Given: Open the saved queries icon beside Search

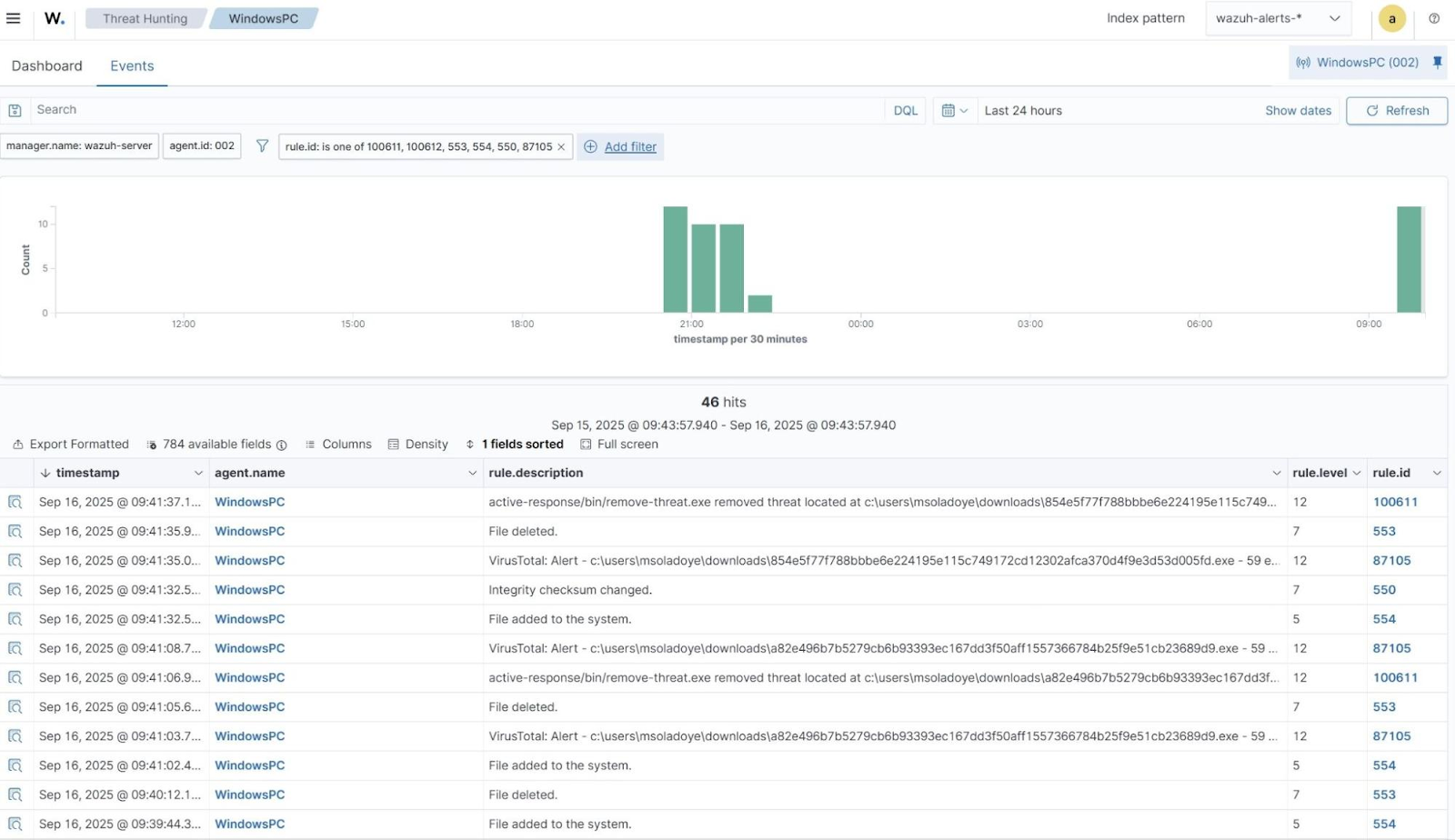Looking at the screenshot, I should pyautogui.click(x=15, y=110).
